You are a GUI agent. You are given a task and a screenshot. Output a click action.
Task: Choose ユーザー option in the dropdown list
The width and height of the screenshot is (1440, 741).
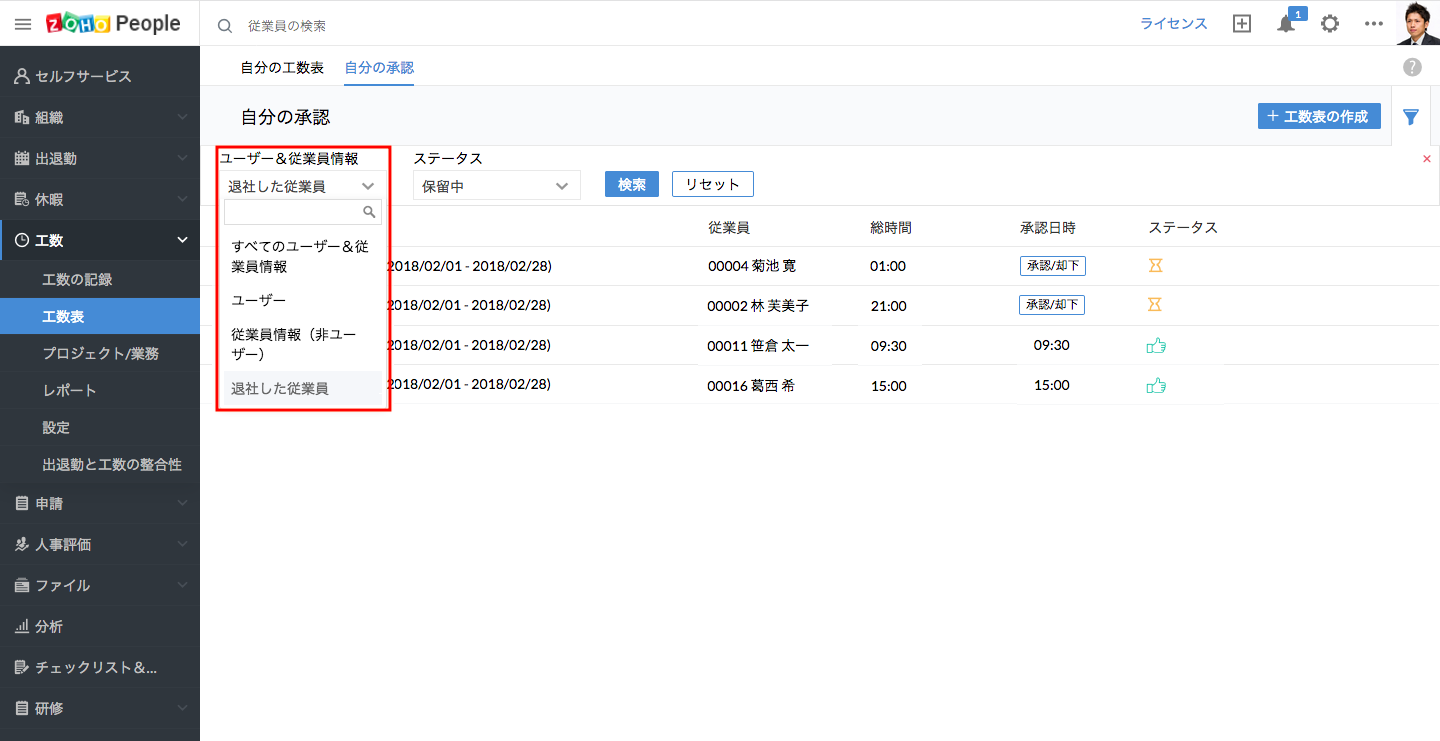258,300
